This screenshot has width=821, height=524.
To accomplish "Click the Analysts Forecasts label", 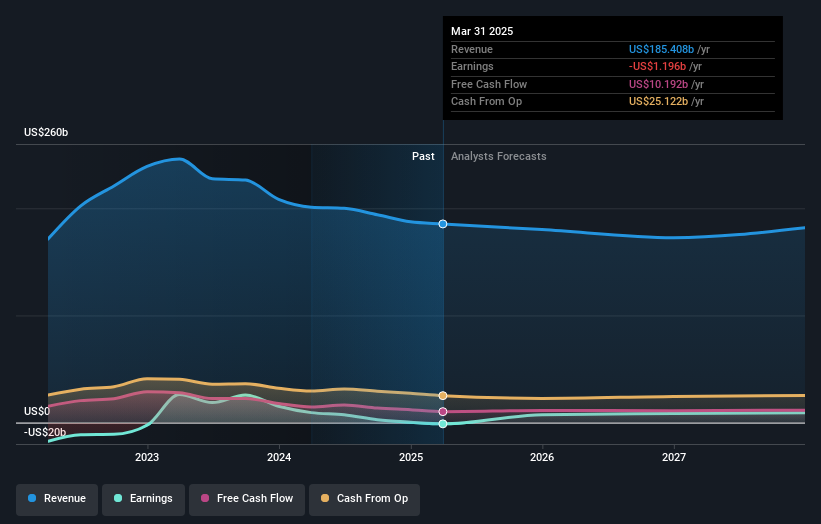I will (498, 157).
